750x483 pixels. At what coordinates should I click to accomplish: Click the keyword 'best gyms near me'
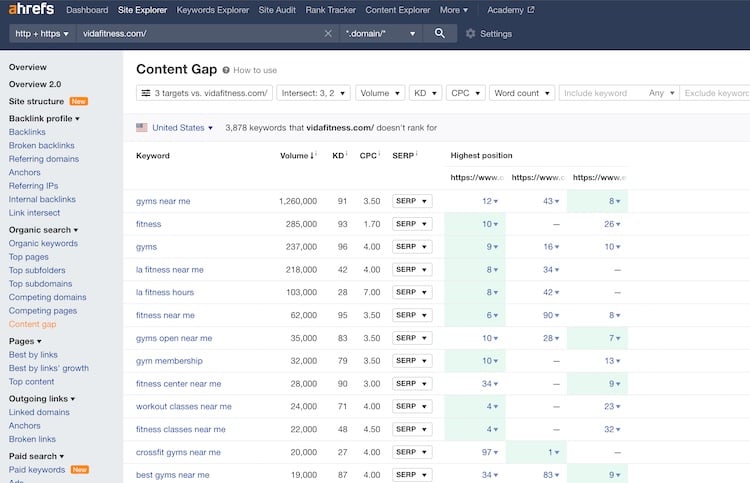pos(173,475)
